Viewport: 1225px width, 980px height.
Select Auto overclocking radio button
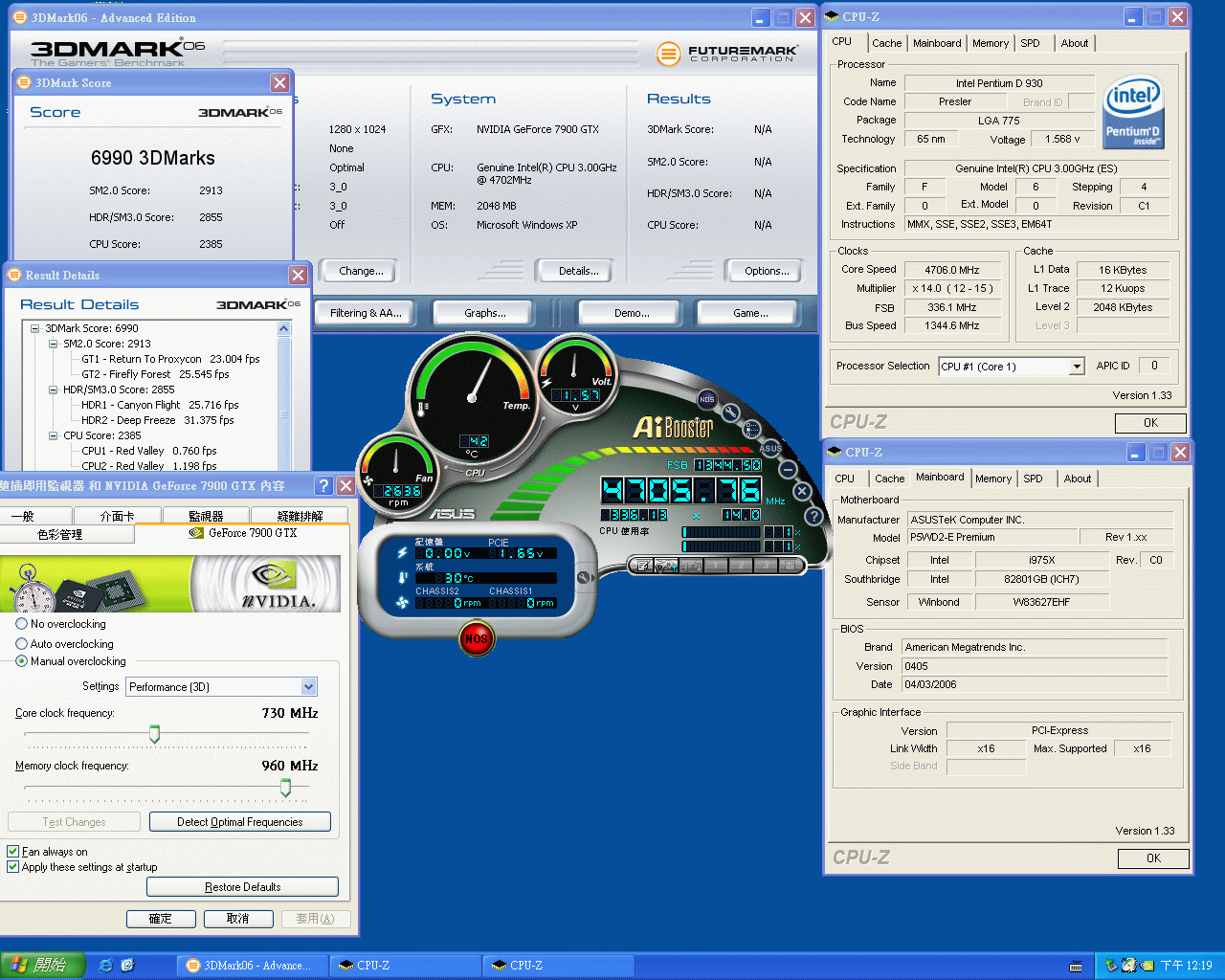(21, 643)
